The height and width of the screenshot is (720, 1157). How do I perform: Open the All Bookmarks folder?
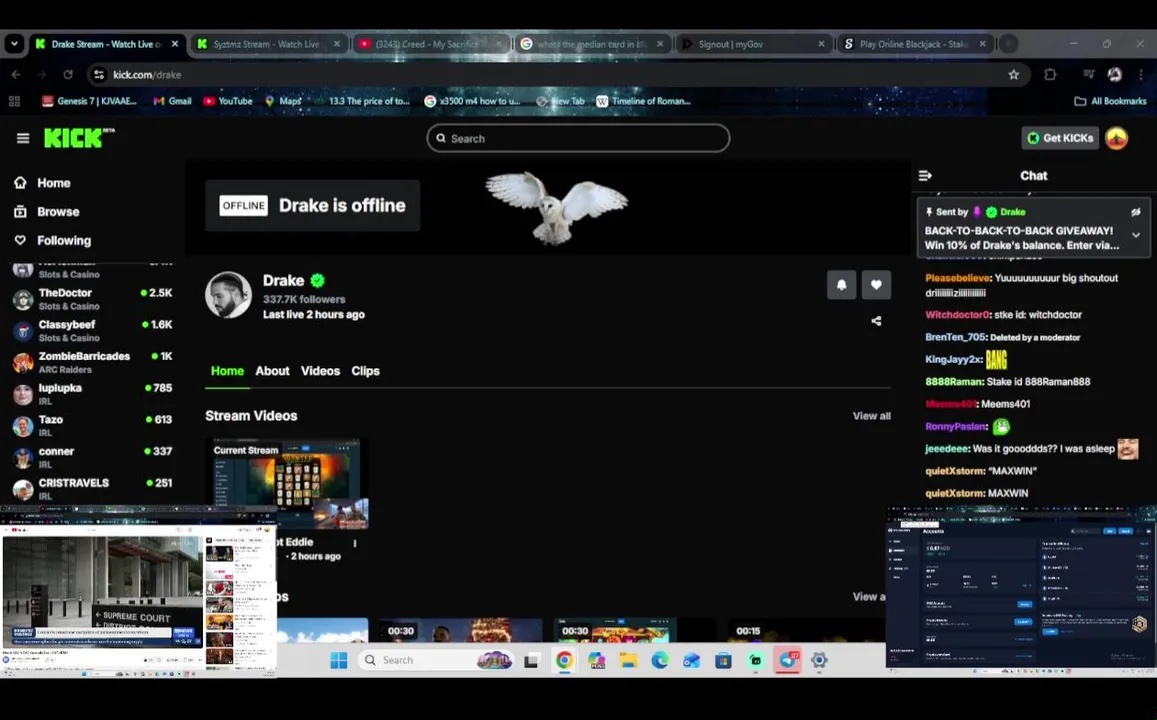(x=1110, y=101)
